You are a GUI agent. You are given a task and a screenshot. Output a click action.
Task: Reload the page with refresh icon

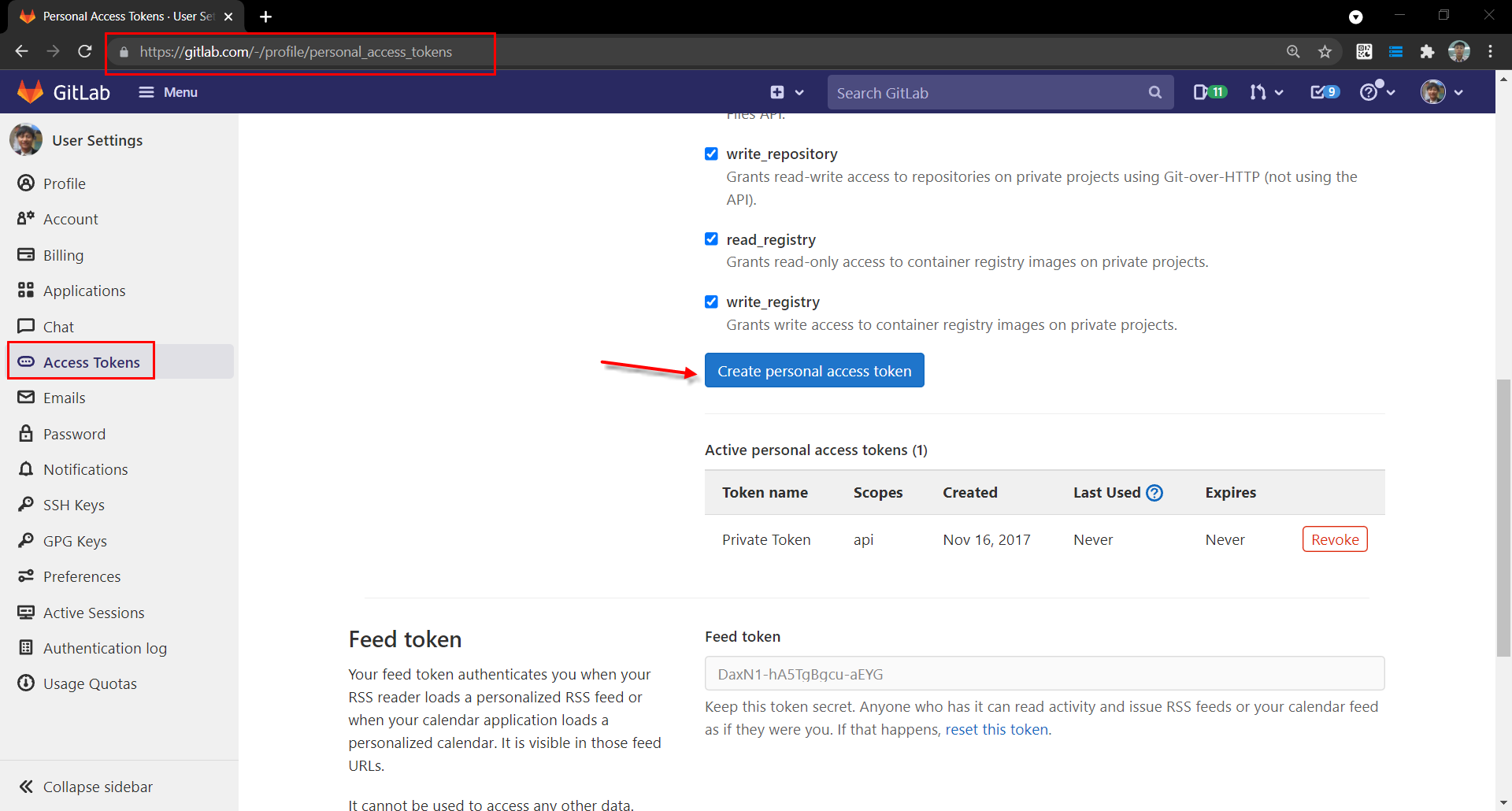(x=85, y=51)
